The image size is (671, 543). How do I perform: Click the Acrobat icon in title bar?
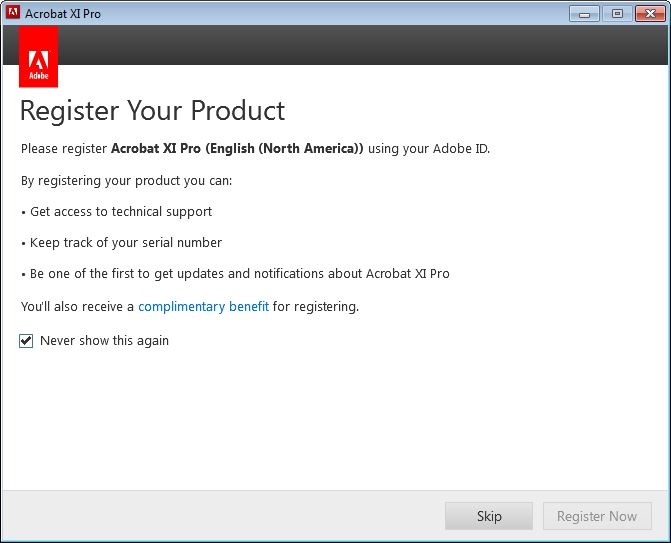coord(12,13)
